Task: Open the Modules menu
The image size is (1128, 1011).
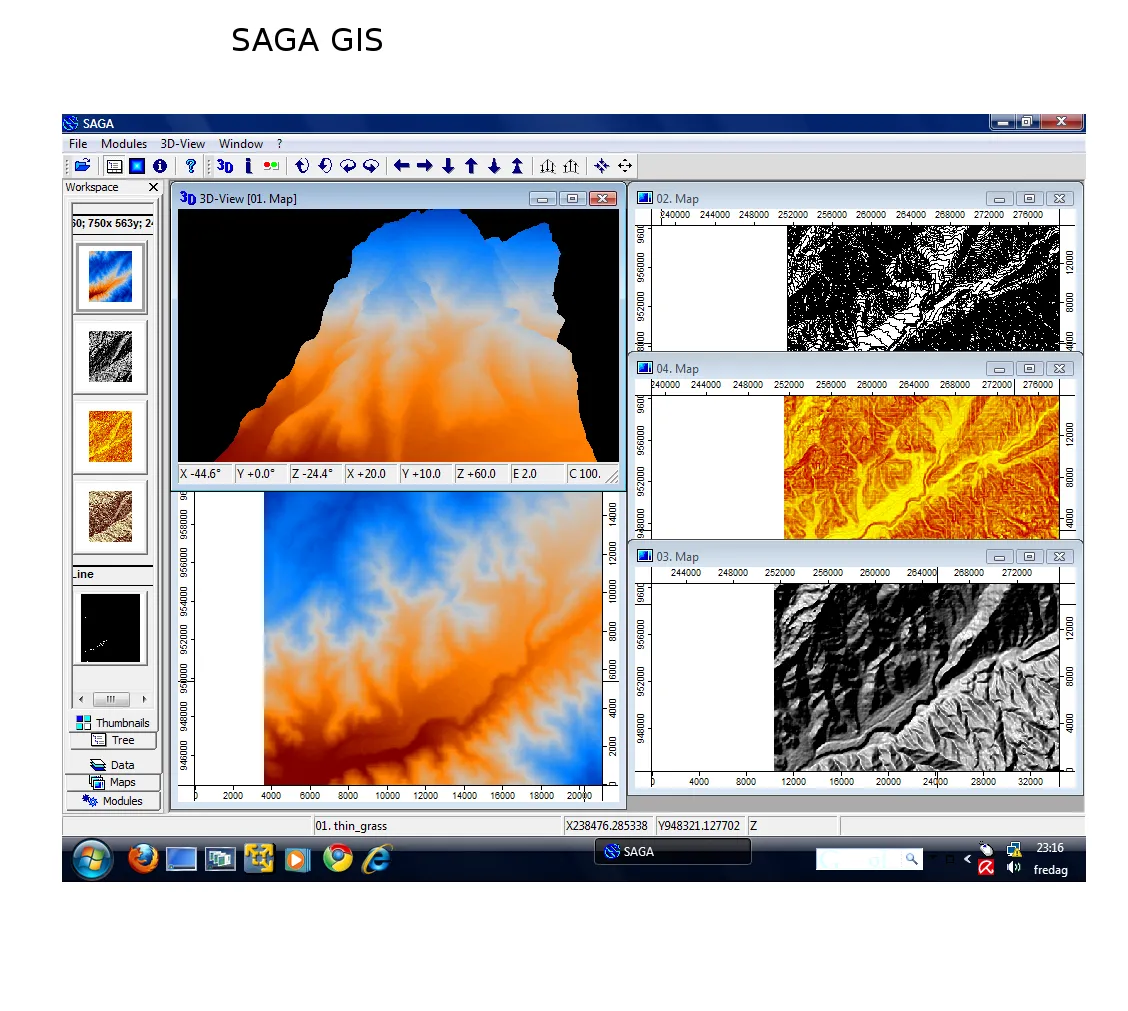Action: pos(124,144)
